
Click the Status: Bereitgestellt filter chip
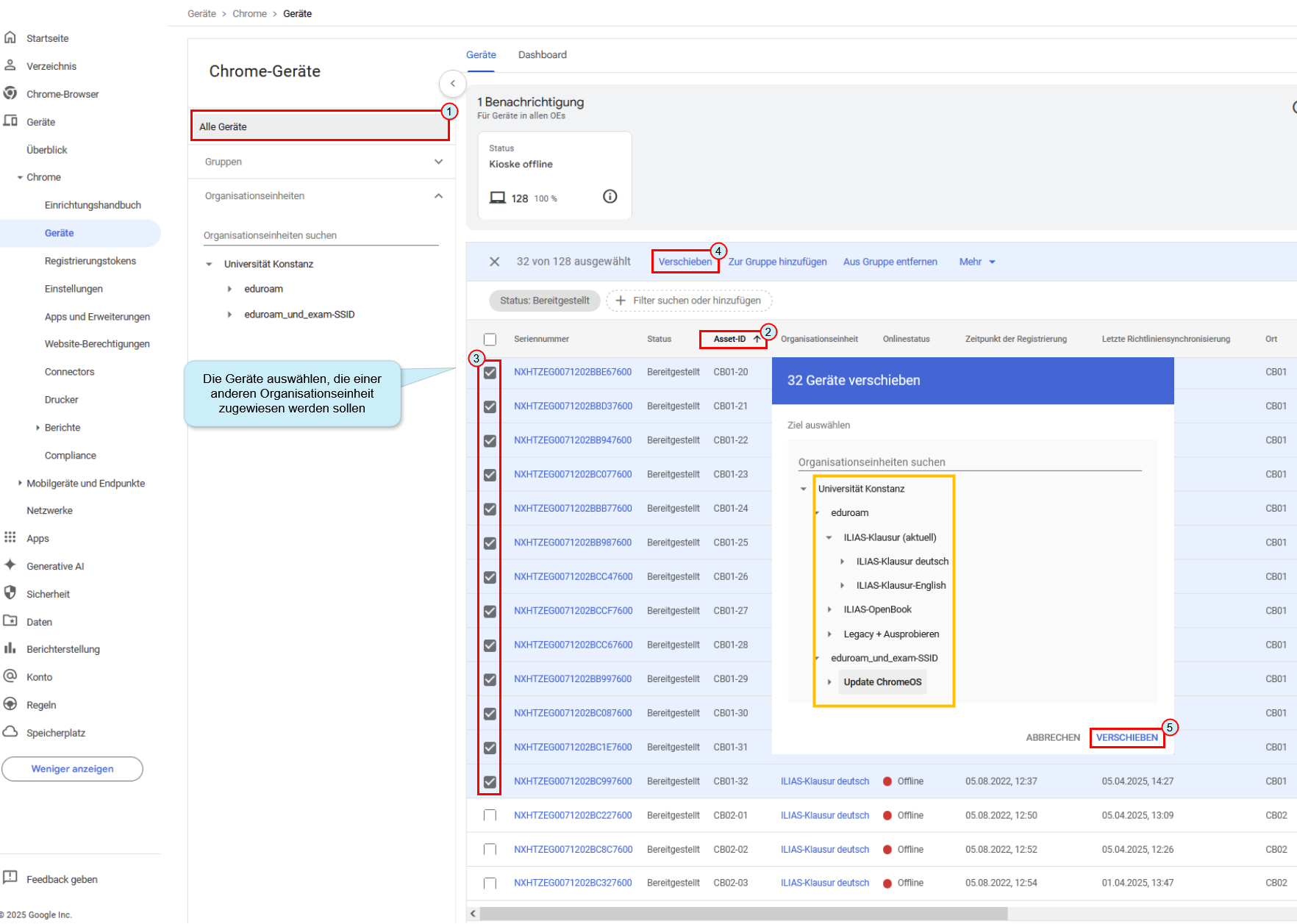point(545,301)
